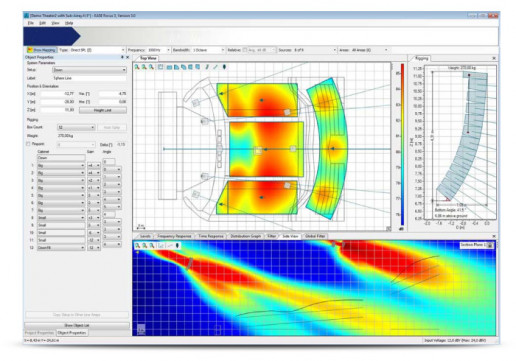Screen dimensions: 516x361
Task: Open the mapping Type dropdown
Action: [x=92, y=50]
